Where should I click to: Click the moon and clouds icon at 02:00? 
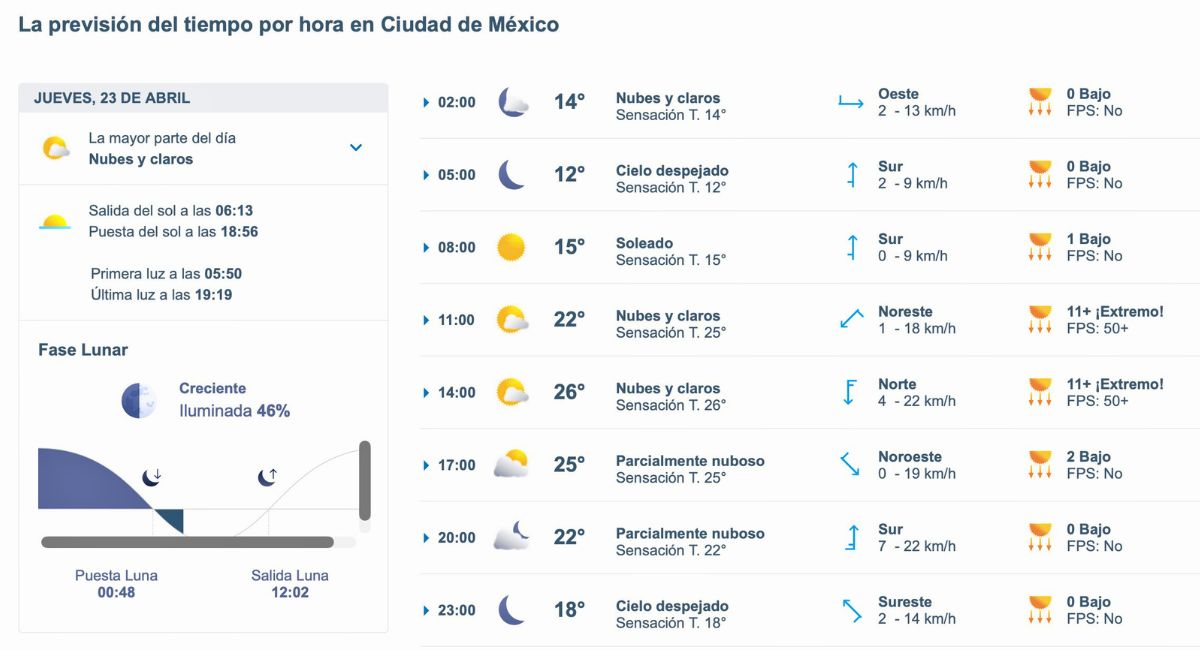(512, 101)
